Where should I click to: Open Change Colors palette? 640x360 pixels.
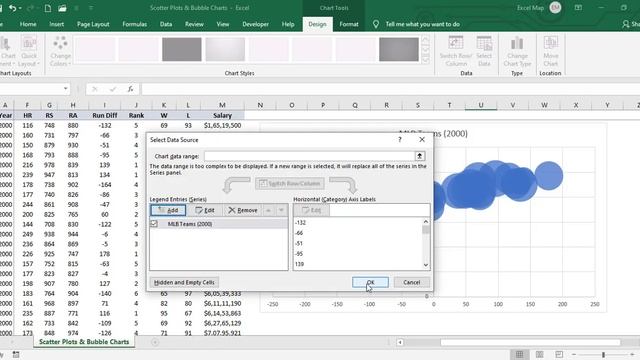point(60,52)
